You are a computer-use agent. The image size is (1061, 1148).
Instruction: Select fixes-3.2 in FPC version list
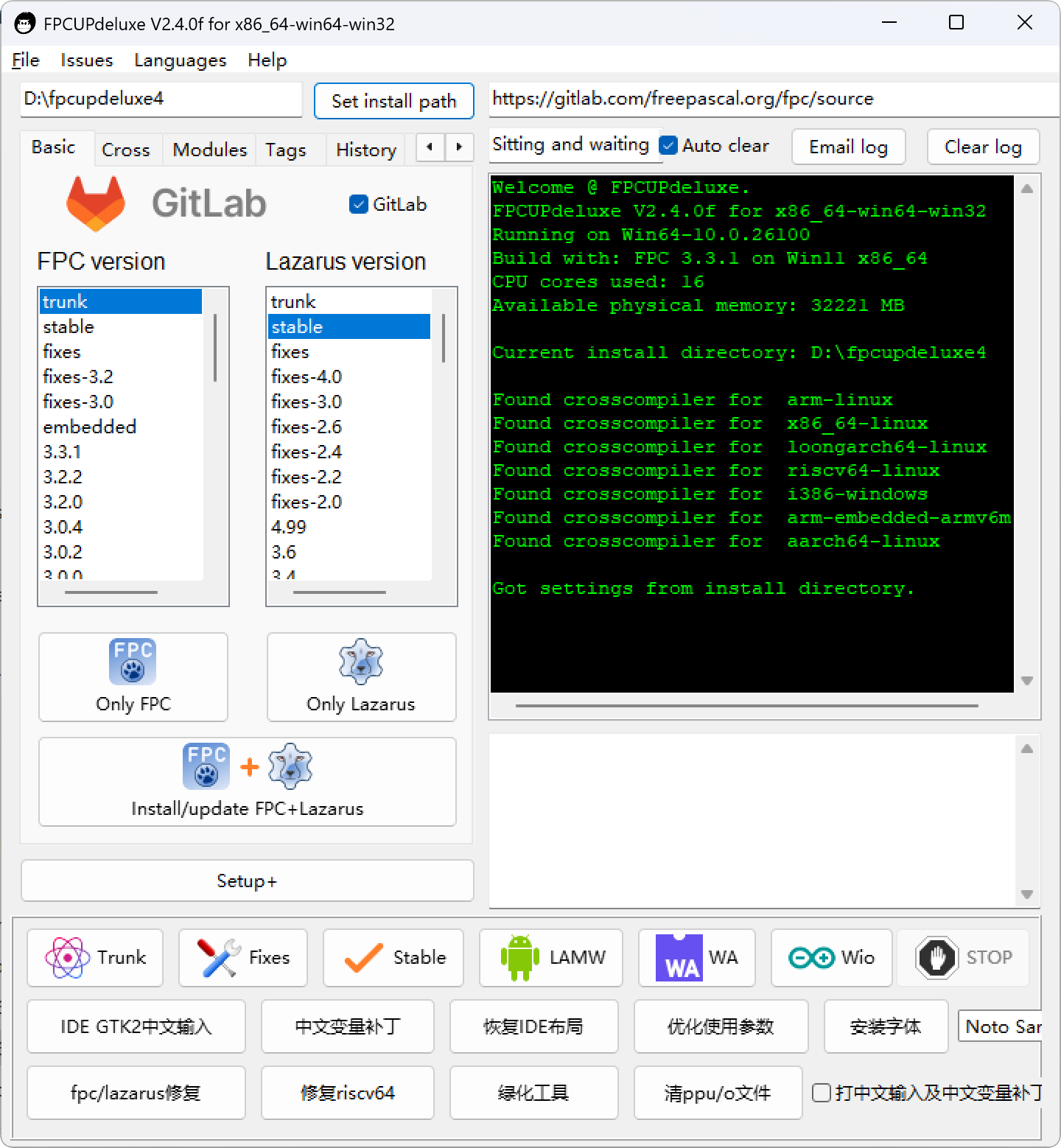pos(121,377)
